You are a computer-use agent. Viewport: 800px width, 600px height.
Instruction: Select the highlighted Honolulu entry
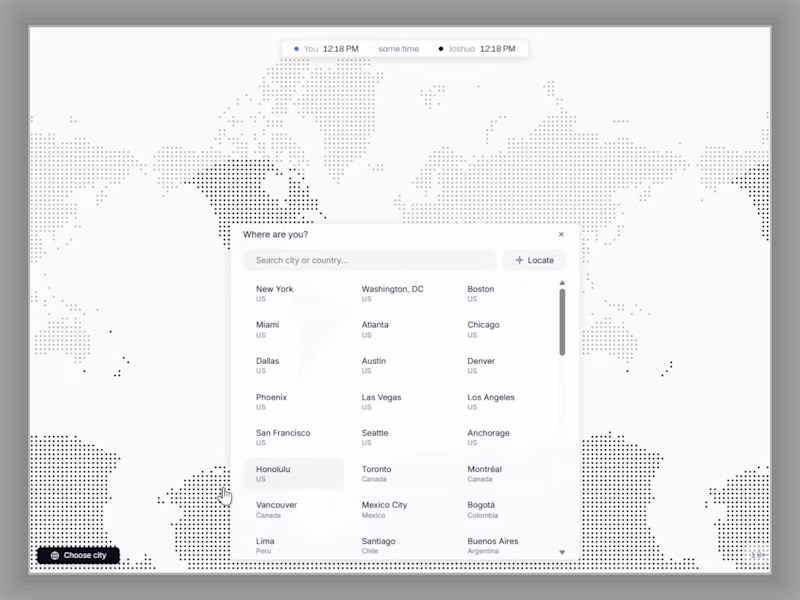point(294,473)
